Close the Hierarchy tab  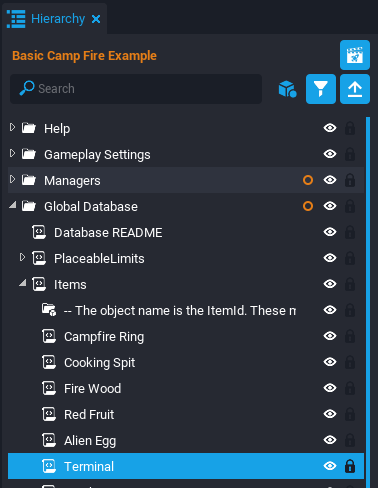(x=96, y=19)
